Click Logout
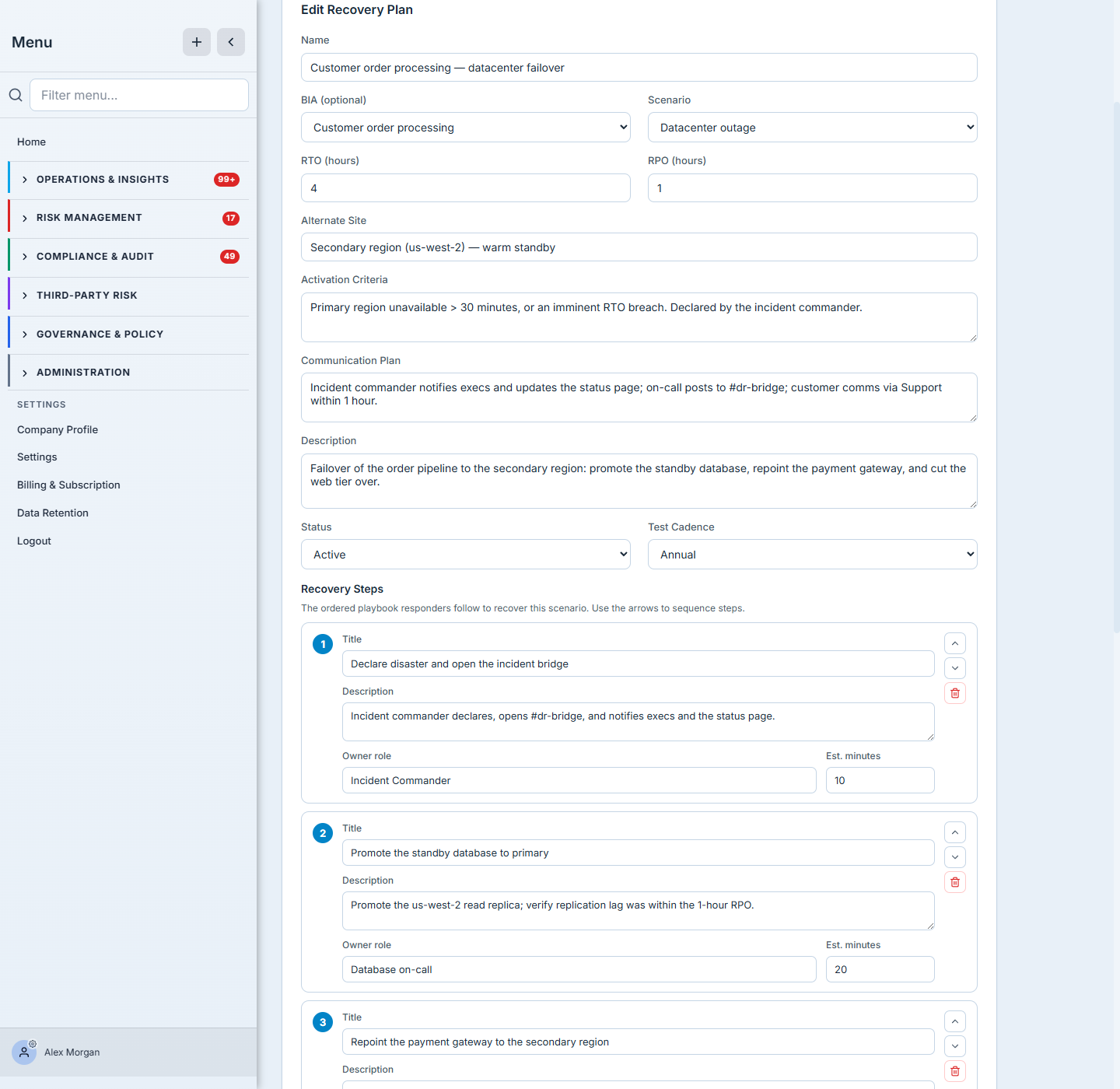 point(34,541)
